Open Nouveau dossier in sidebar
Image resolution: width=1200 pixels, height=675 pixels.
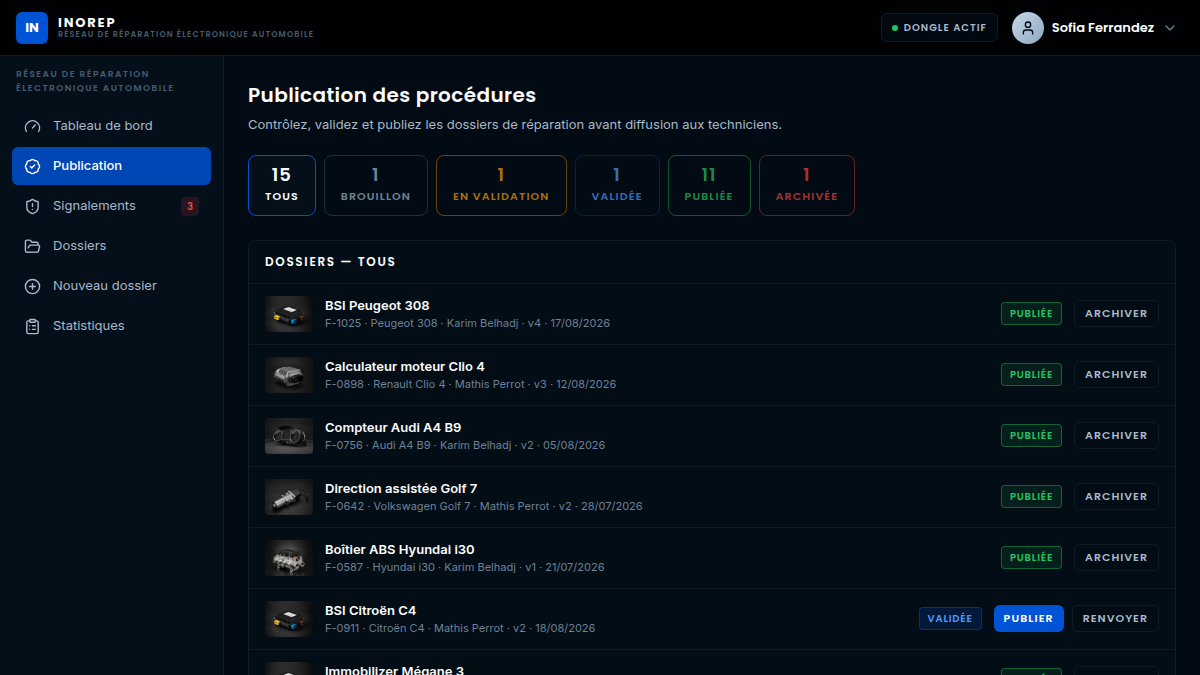(x=111, y=286)
